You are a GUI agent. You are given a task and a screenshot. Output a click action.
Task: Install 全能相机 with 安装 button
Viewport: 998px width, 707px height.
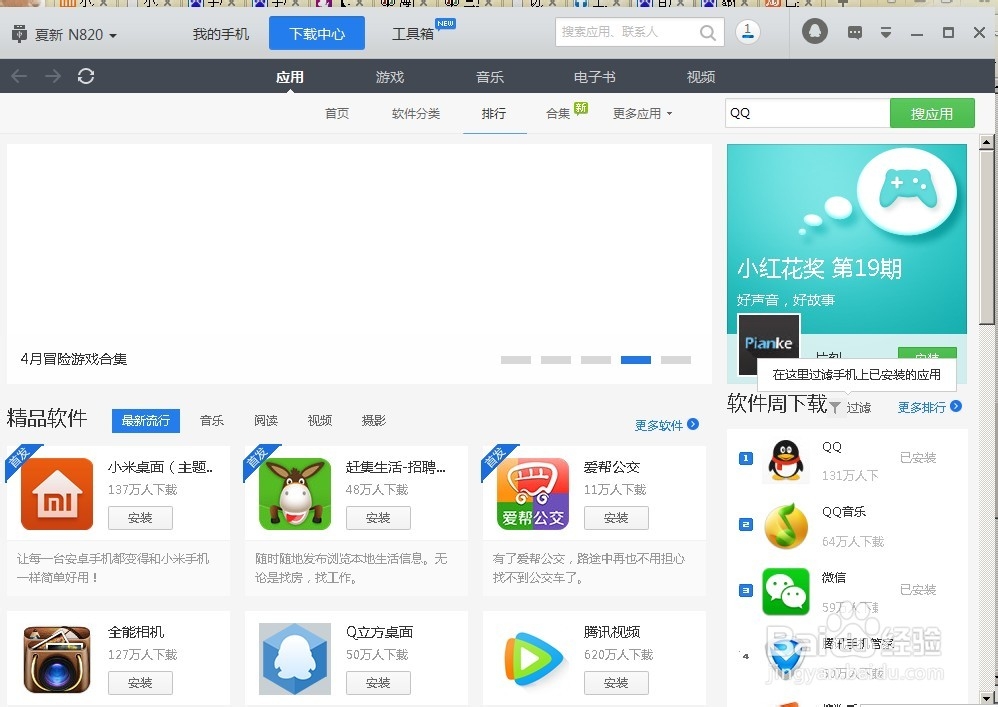140,683
